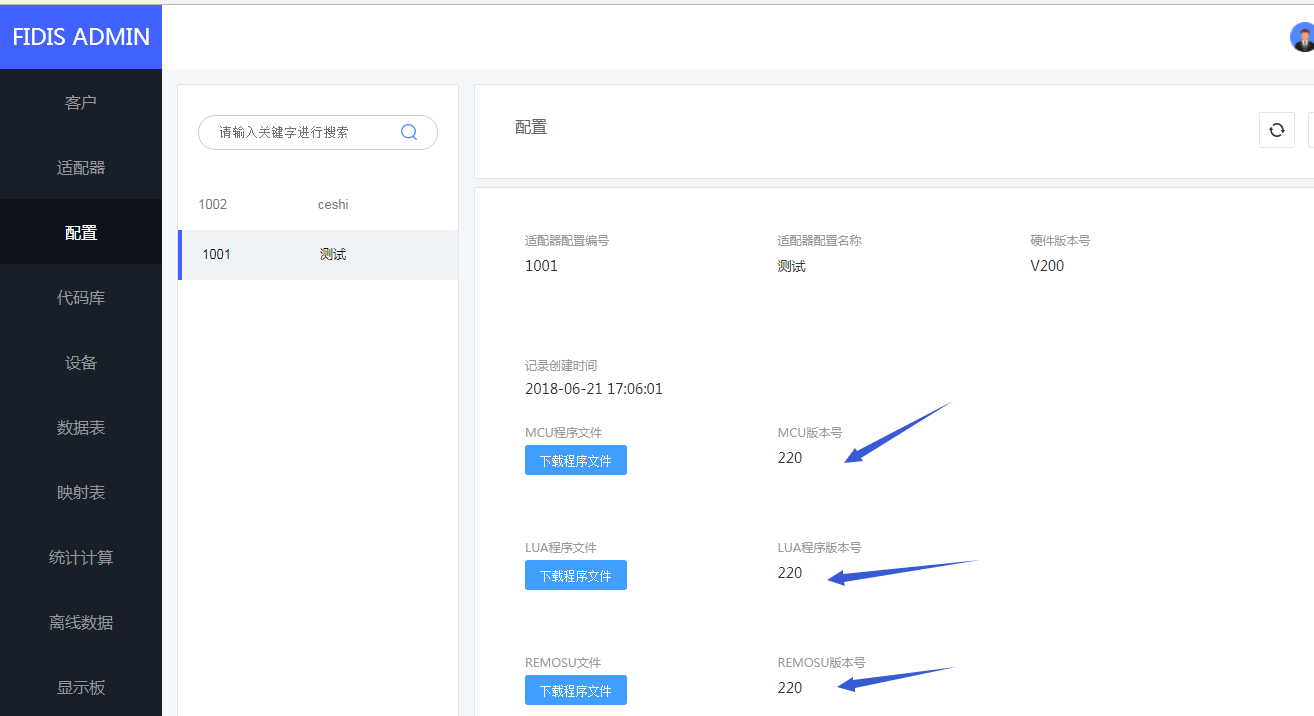The height and width of the screenshot is (716, 1314).
Task: Open the 客户 menu item
Action: pos(81,103)
